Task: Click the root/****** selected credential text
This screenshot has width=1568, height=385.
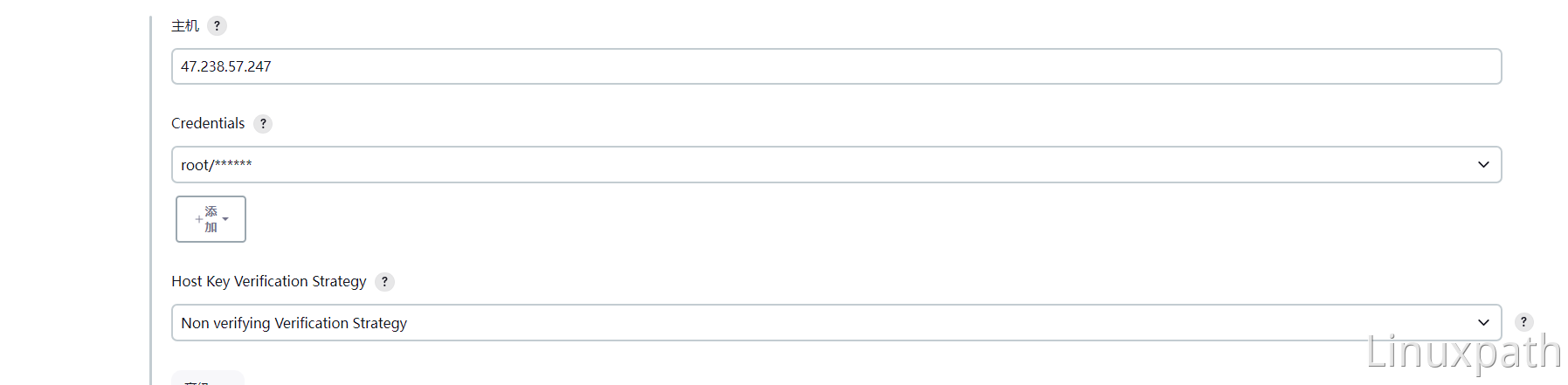Action: click(217, 165)
